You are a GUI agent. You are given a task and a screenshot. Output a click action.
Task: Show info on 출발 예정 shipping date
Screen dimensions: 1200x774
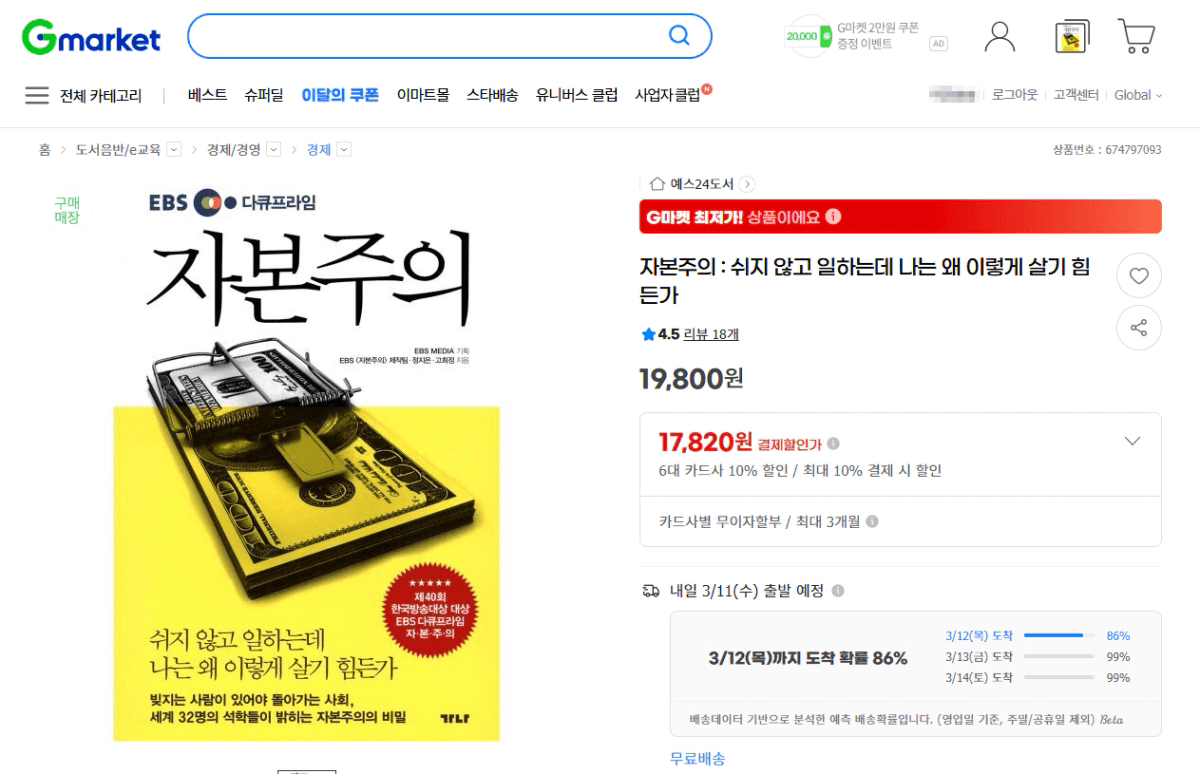838,591
